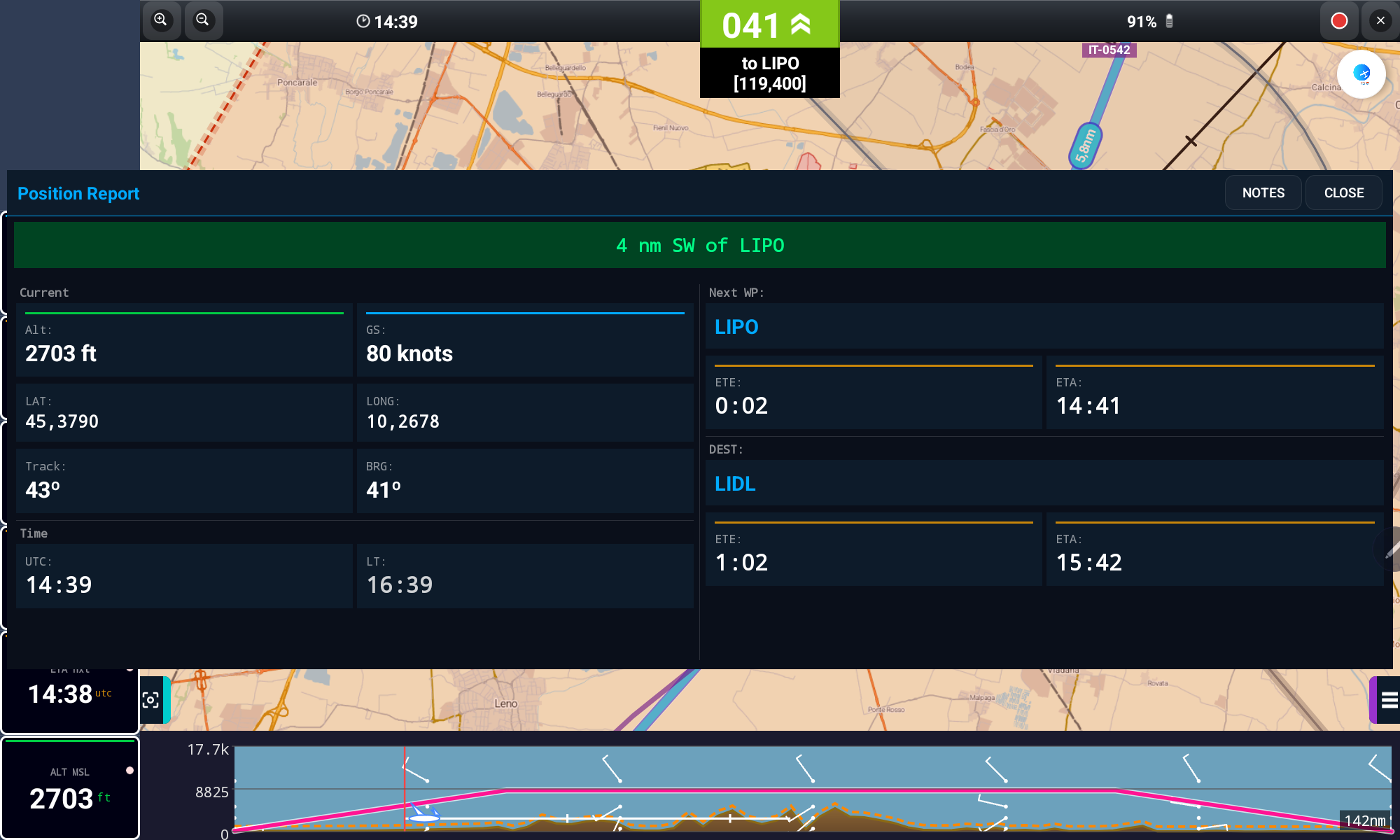Tap the Track 43° field

pyautogui.click(x=184, y=480)
